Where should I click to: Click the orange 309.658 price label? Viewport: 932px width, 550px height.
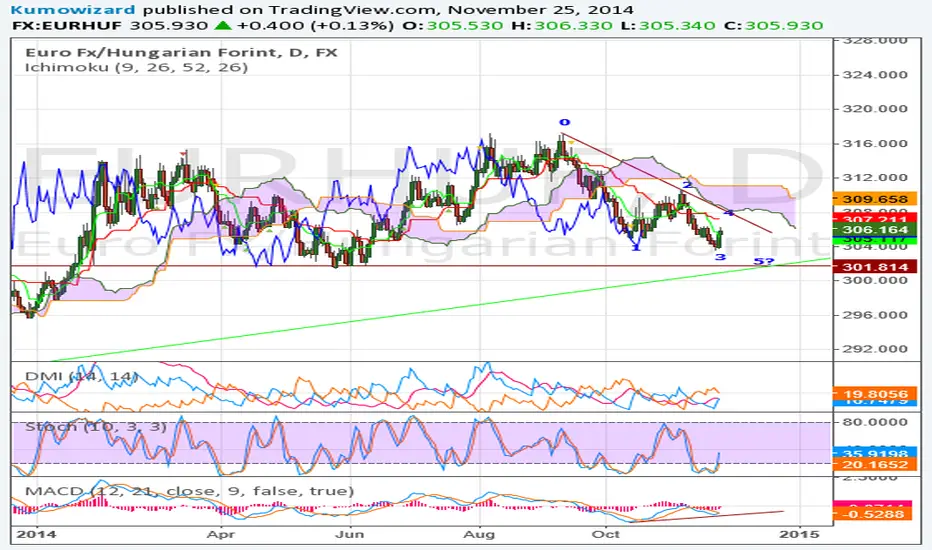[x=875, y=199]
